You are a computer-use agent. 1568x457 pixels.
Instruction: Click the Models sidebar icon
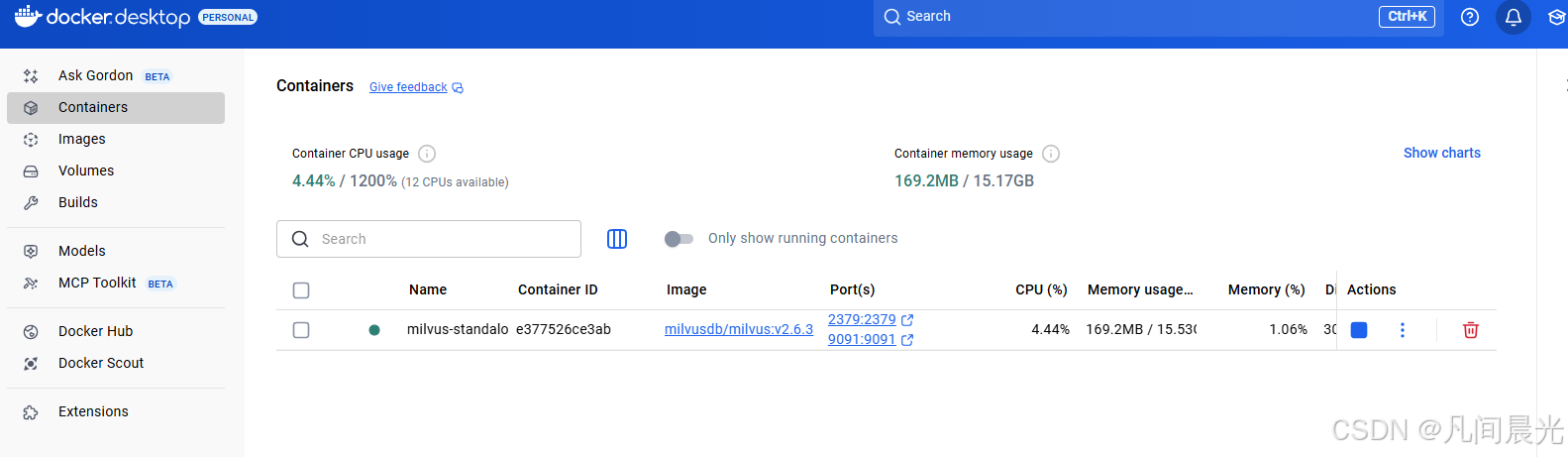pyautogui.click(x=31, y=252)
